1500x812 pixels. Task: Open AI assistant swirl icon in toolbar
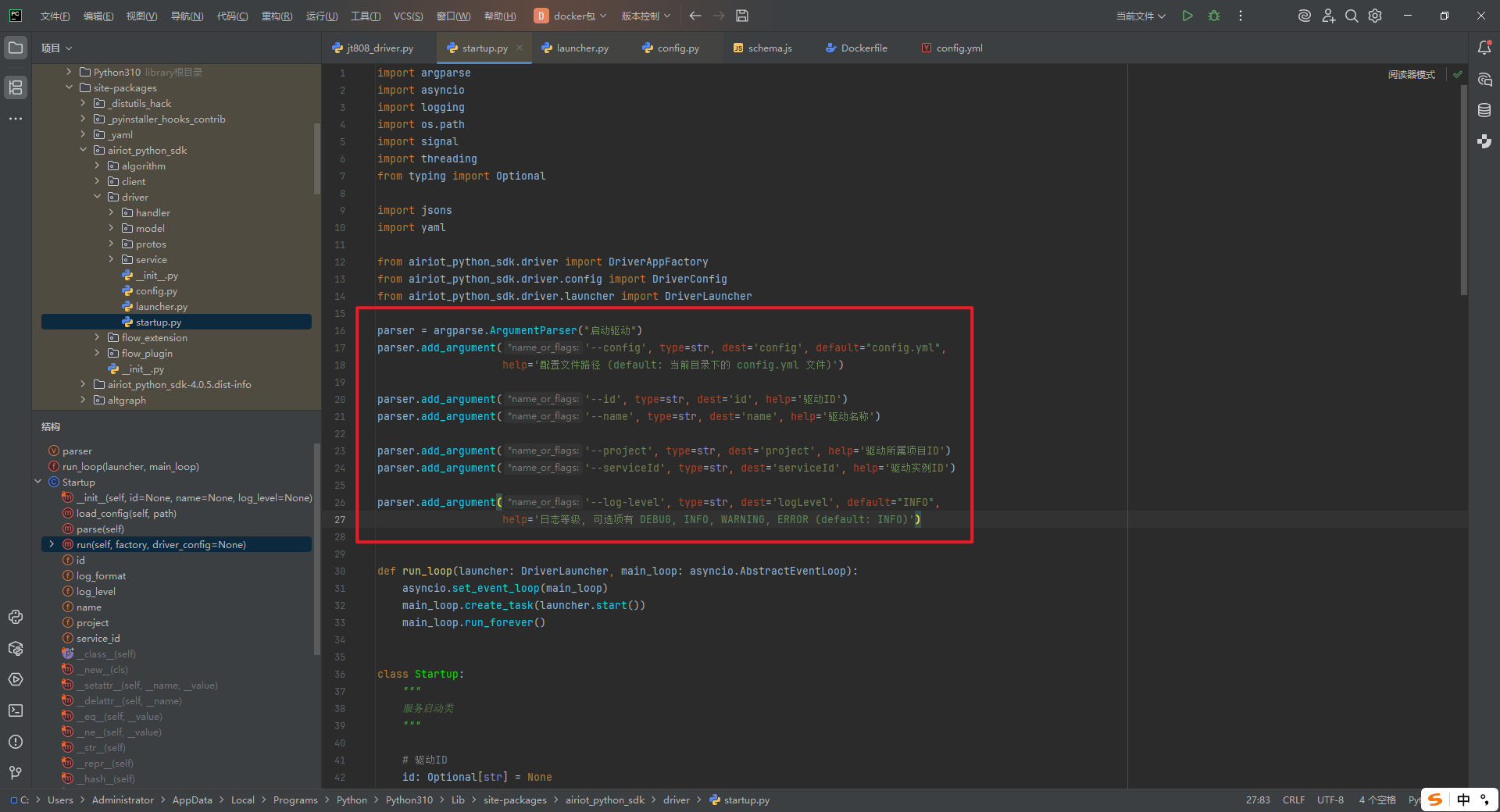(x=1304, y=16)
